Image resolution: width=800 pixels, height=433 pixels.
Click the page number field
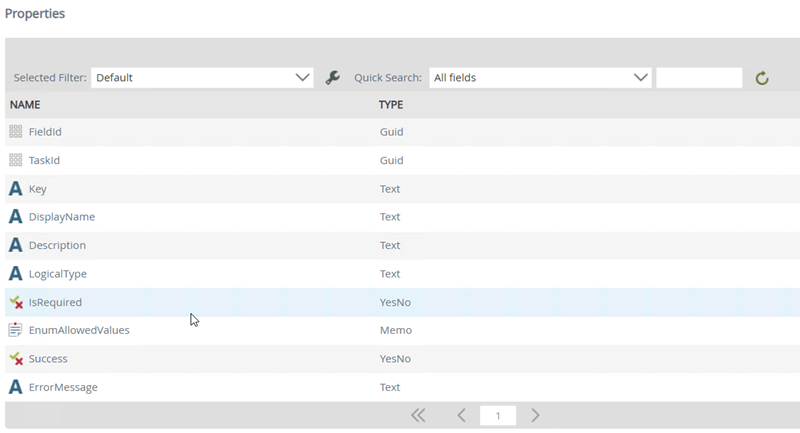[x=498, y=415]
